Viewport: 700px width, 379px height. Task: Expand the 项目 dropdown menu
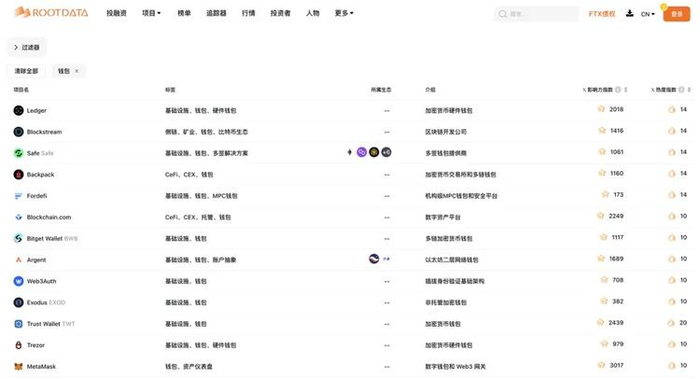coord(151,13)
